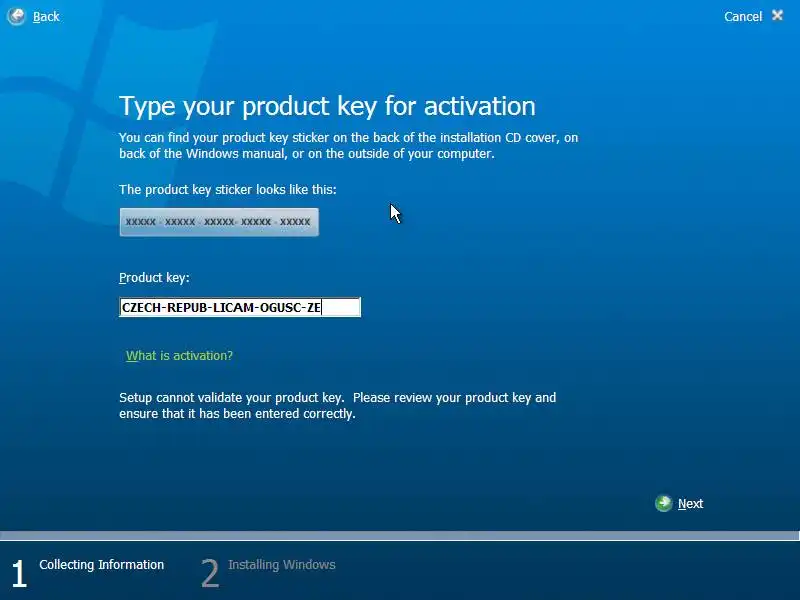Click 'The product key sticker looks like this:' text
Screen dimensions: 800x600
tap(228, 190)
